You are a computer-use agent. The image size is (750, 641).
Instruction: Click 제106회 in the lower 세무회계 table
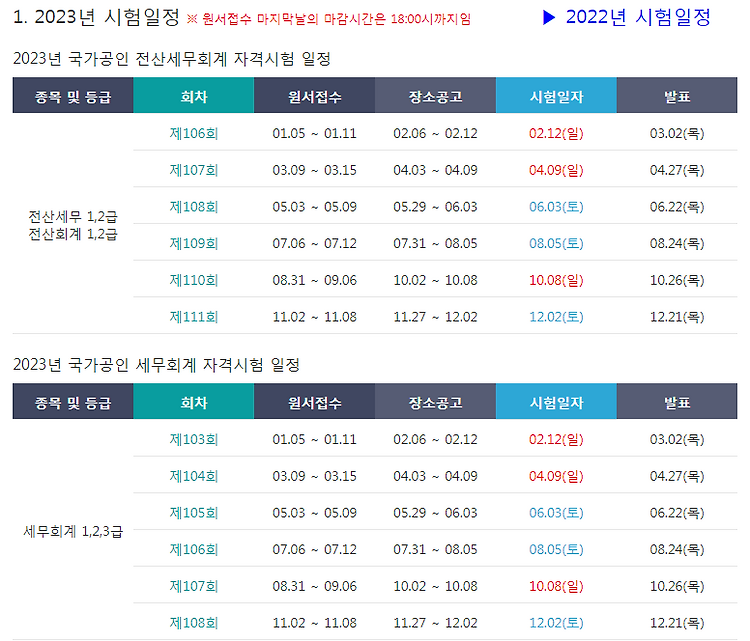pos(194,549)
